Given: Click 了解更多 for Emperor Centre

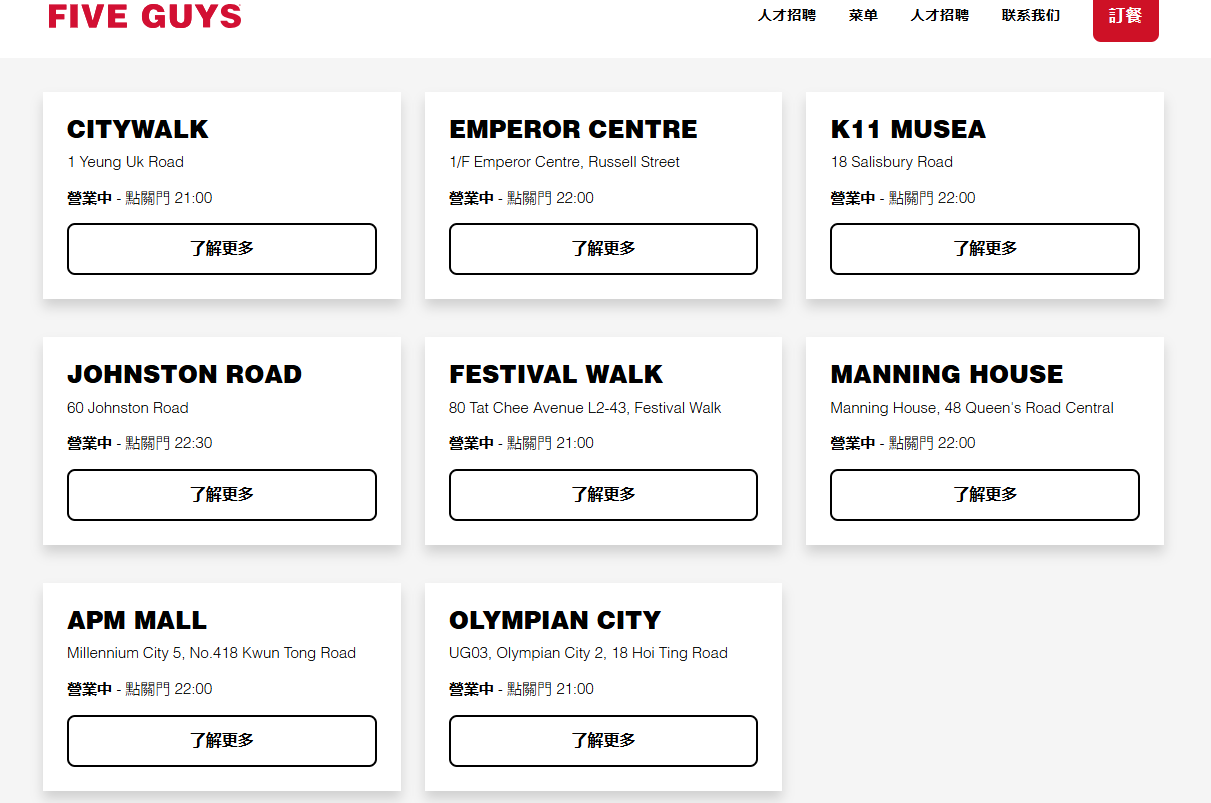Looking at the screenshot, I should pos(603,249).
